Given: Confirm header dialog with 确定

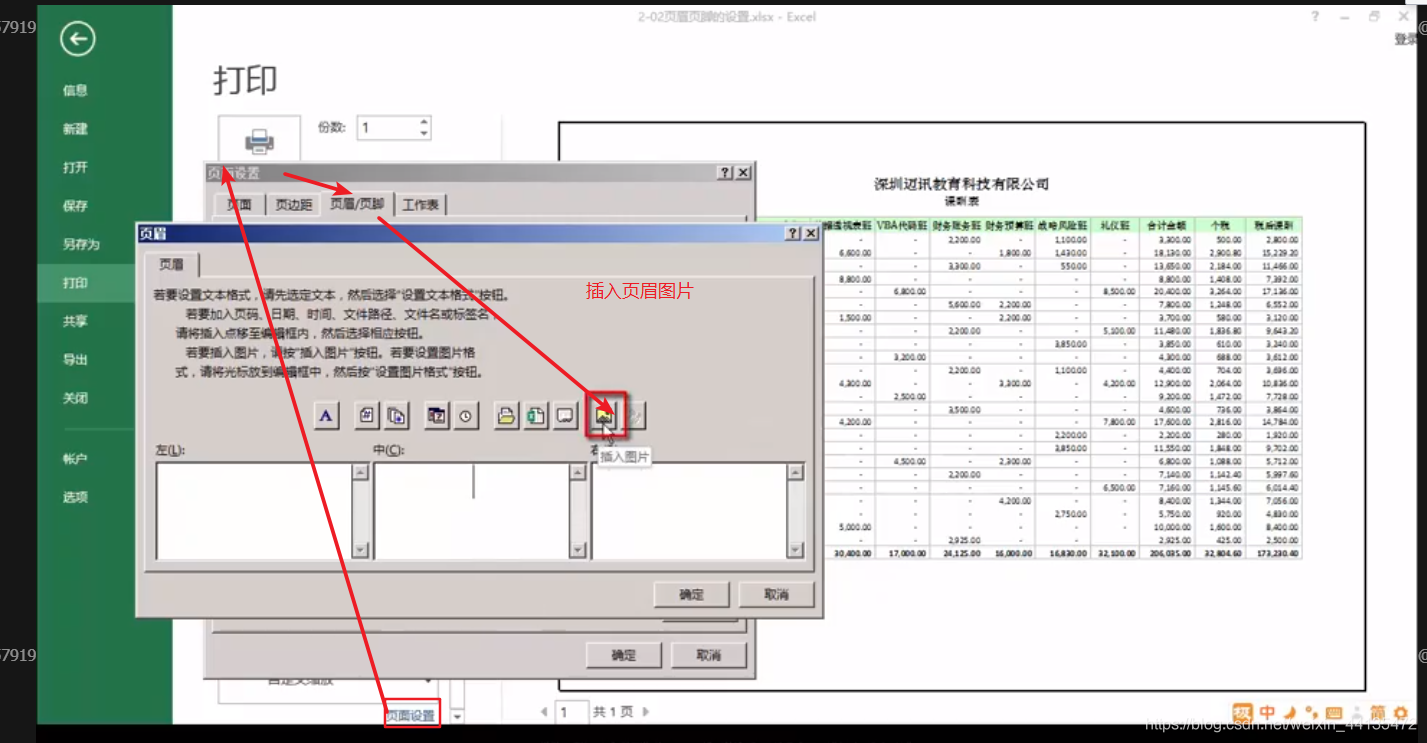Looking at the screenshot, I should (691, 594).
